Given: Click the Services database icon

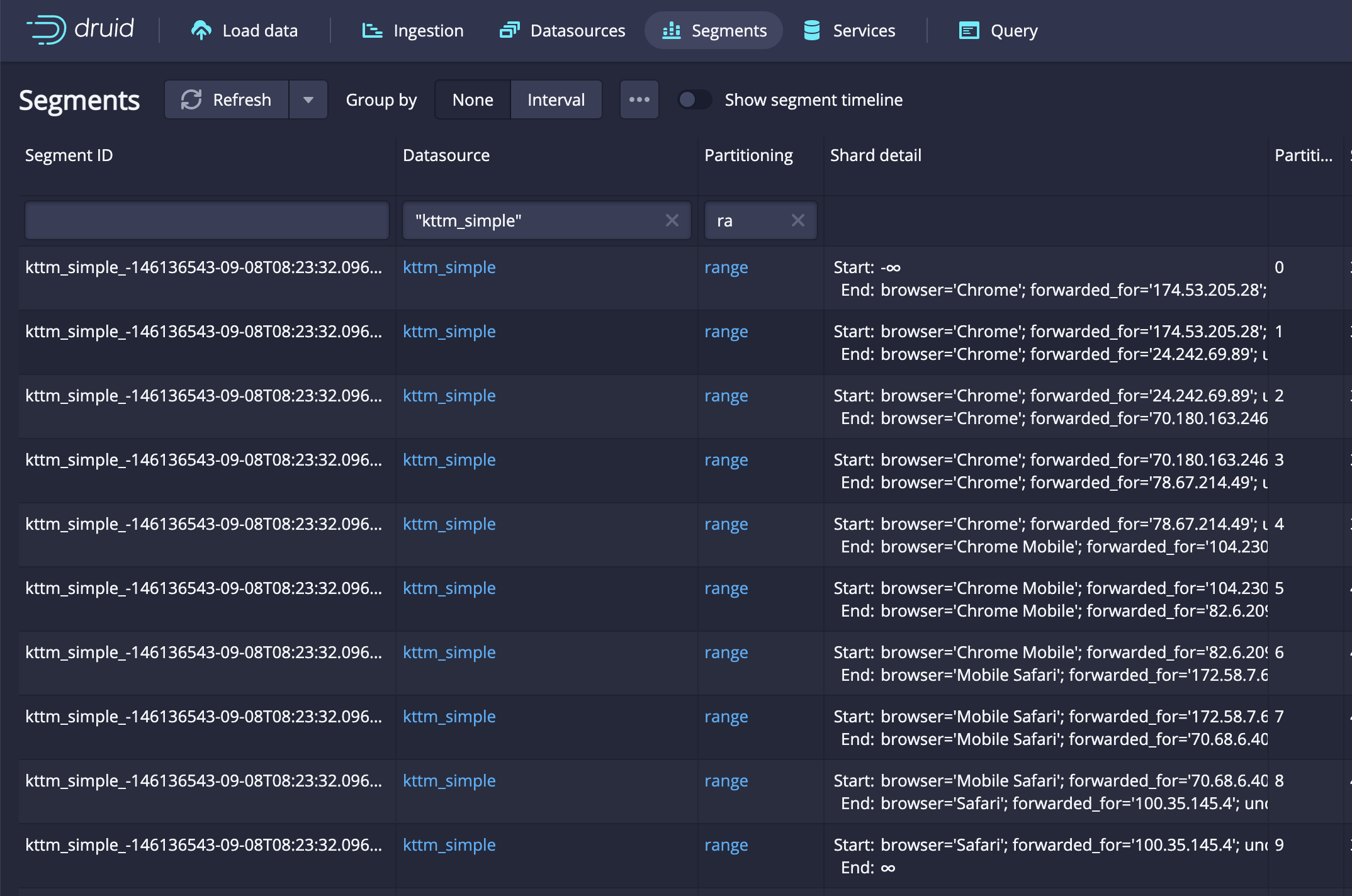Looking at the screenshot, I should click(x=812, y=30).
